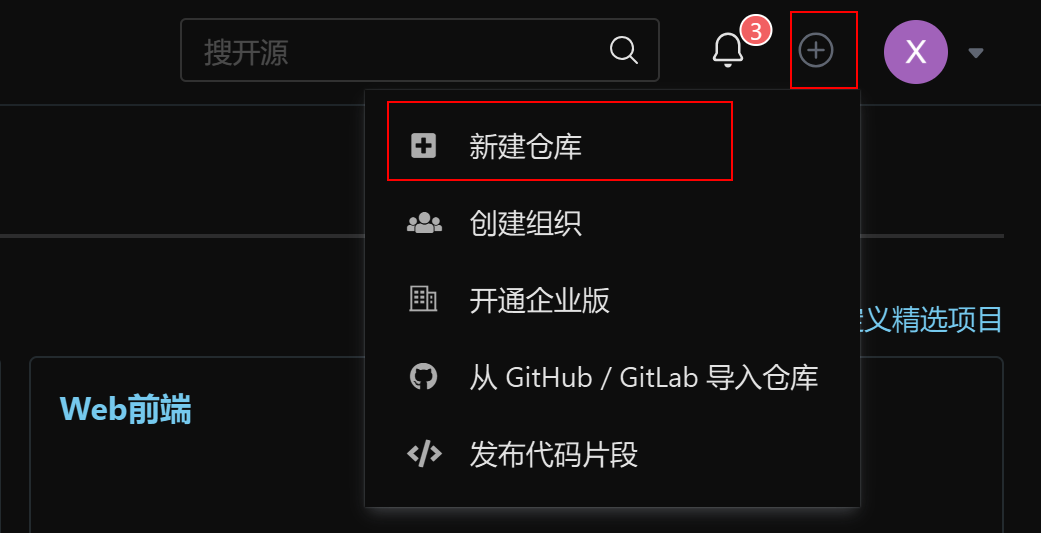Click the plus-square icon beside 新建仓库
This screenshot has width=1041, height=533.
pos(424,146)
